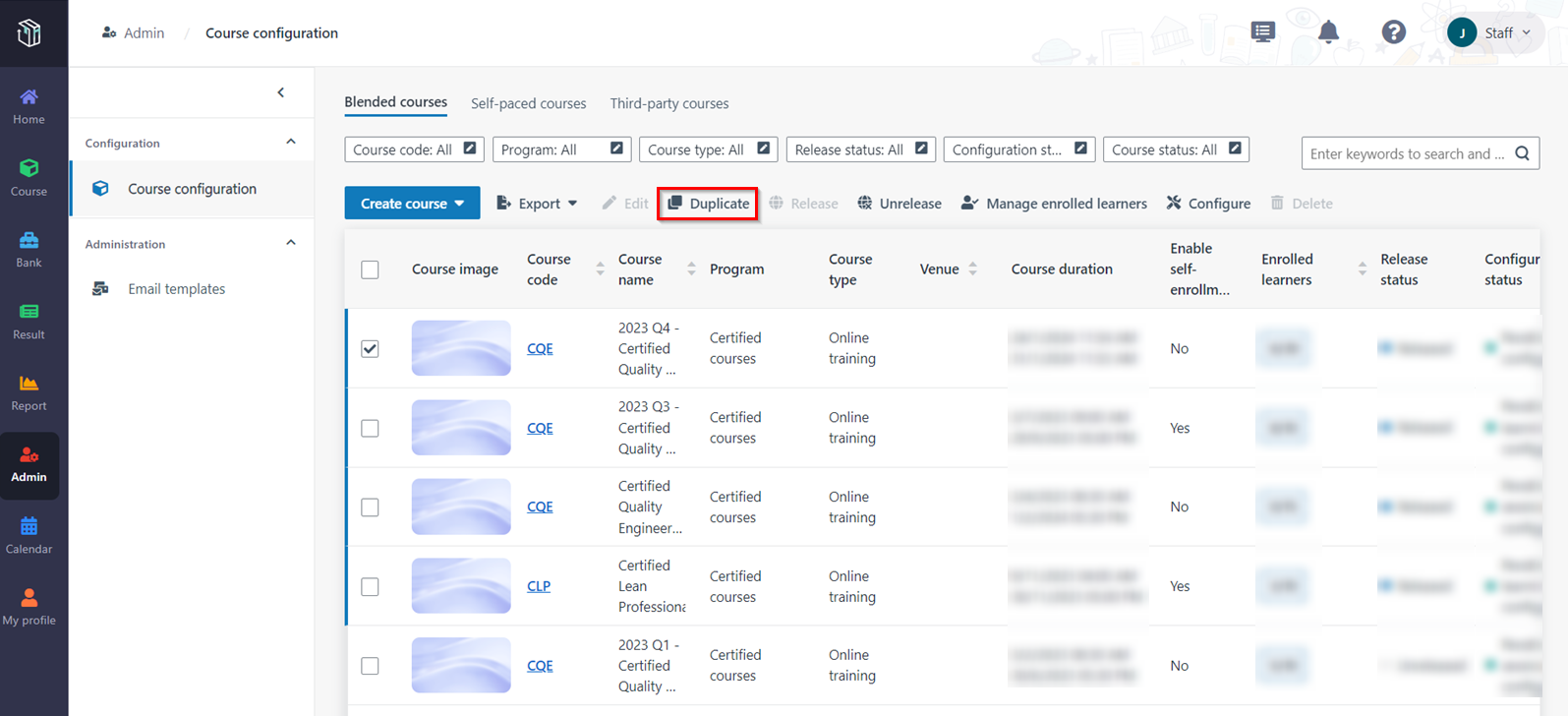
Task: Switch to Self-paced courses tab
Action: 528,103
